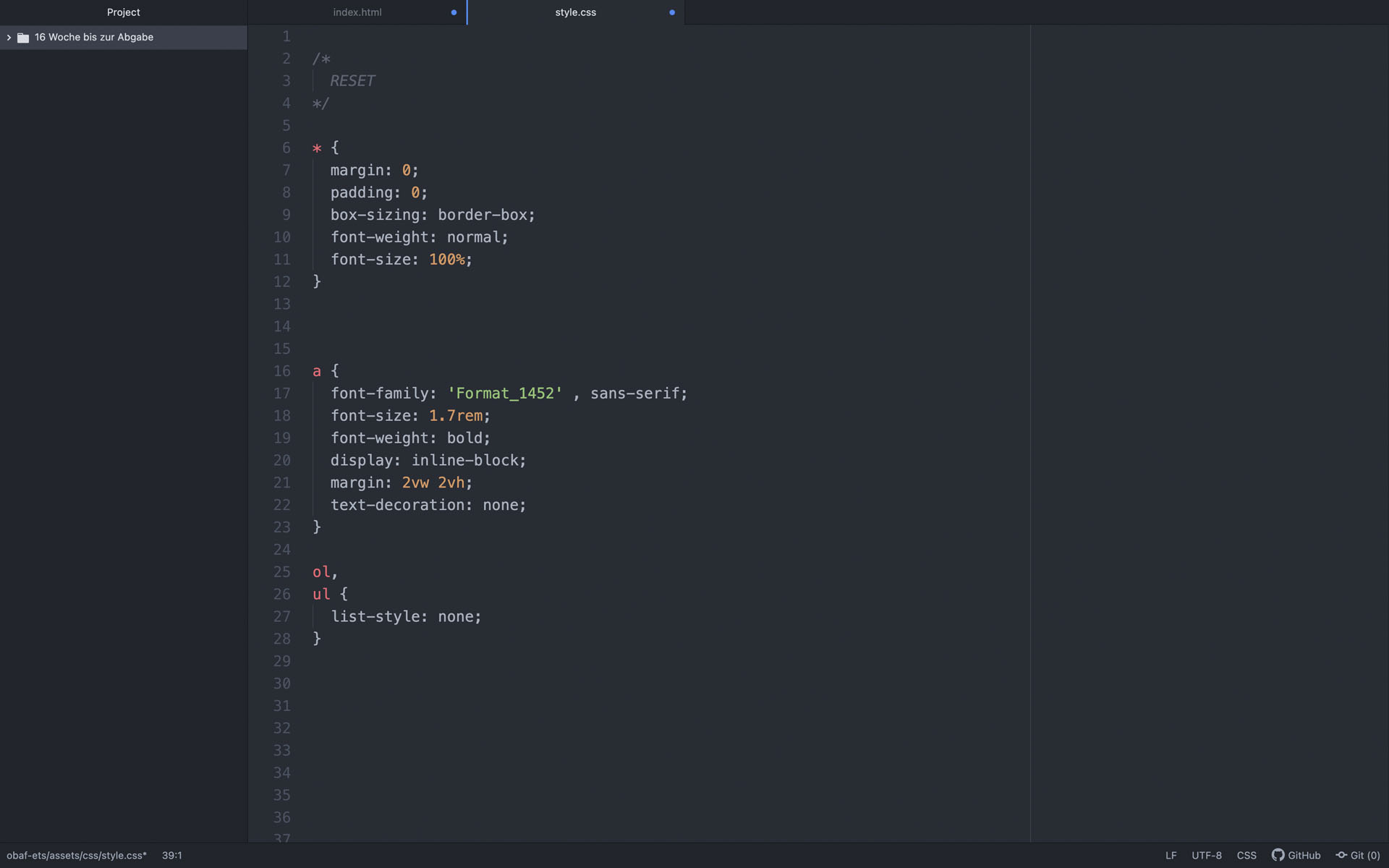Image resolution: width=1389 pixels, height=868 pixels.
Task: Click line number 16 in the gutter
Action: [x=282, y=371]
